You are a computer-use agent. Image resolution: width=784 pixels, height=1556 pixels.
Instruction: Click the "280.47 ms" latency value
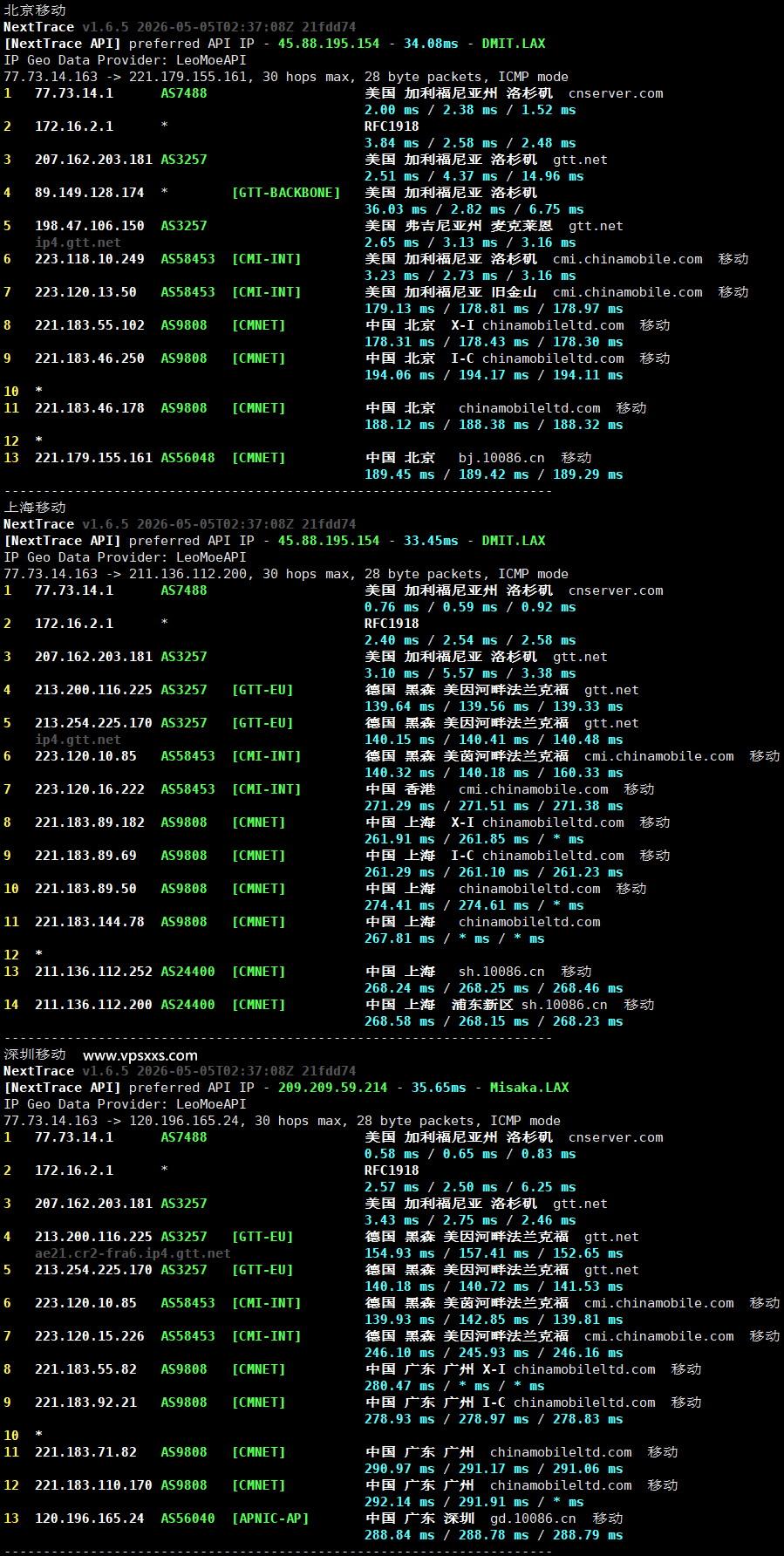(x=399, y=1385)
